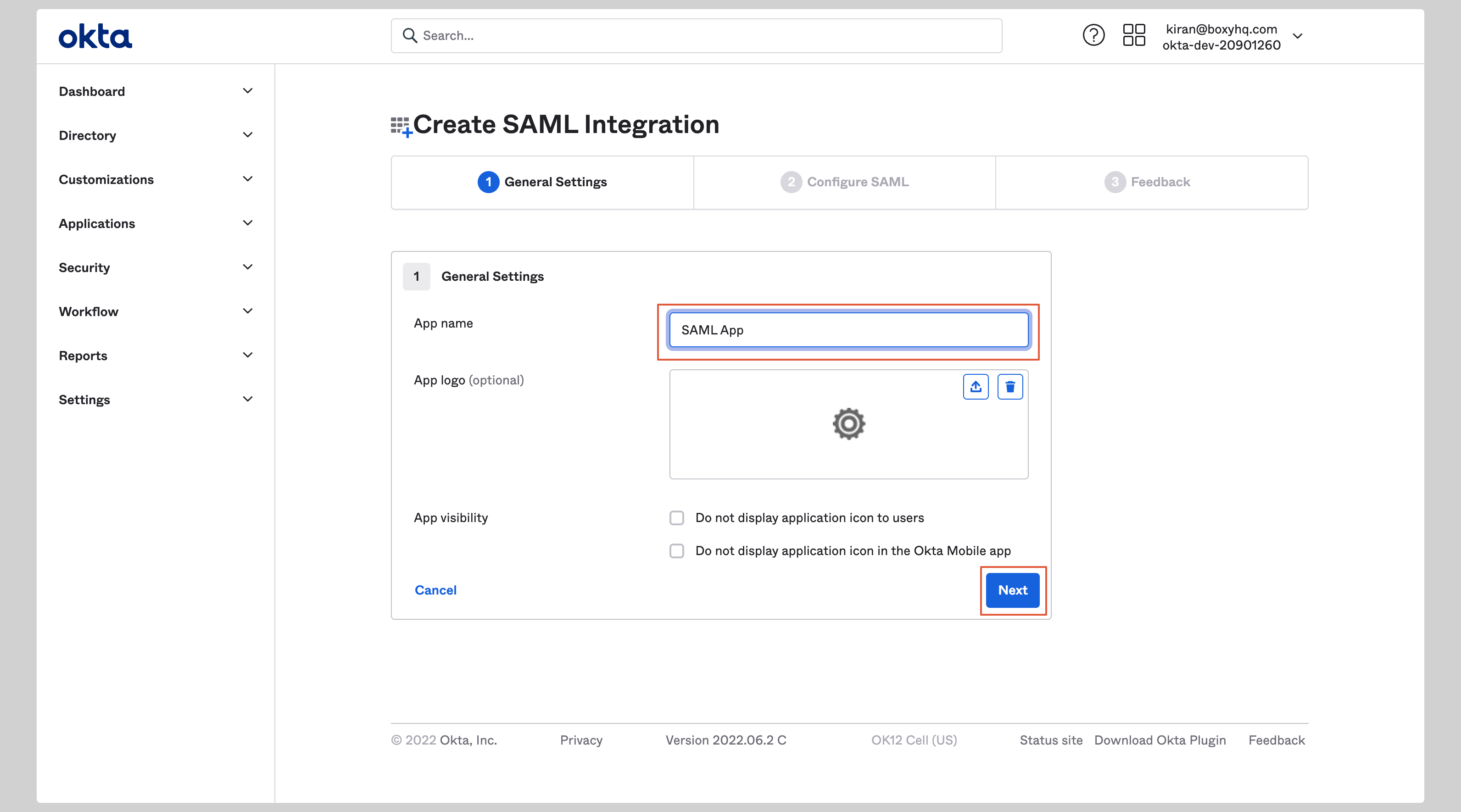1461x812 pixels.
Task: Select the General Settings tab
Action: (x=542, y=182)
